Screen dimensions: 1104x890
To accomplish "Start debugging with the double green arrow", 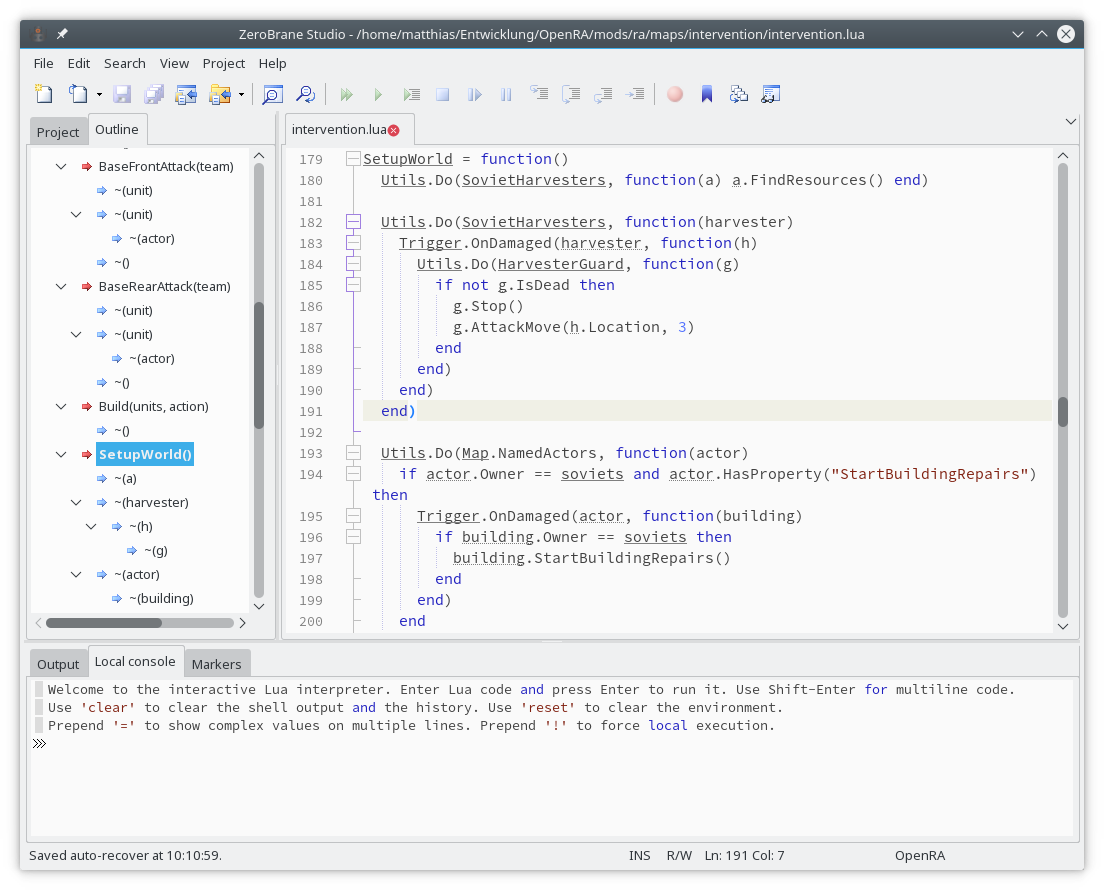I will [x=346, y=94].
